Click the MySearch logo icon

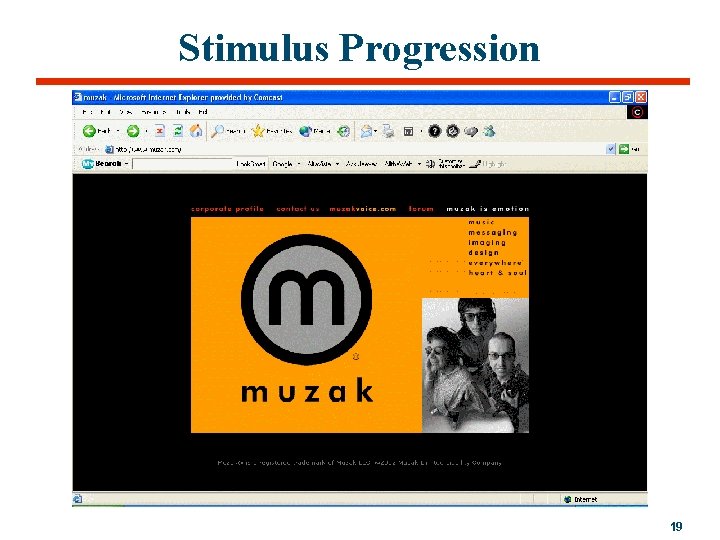(x=87, y=163)
